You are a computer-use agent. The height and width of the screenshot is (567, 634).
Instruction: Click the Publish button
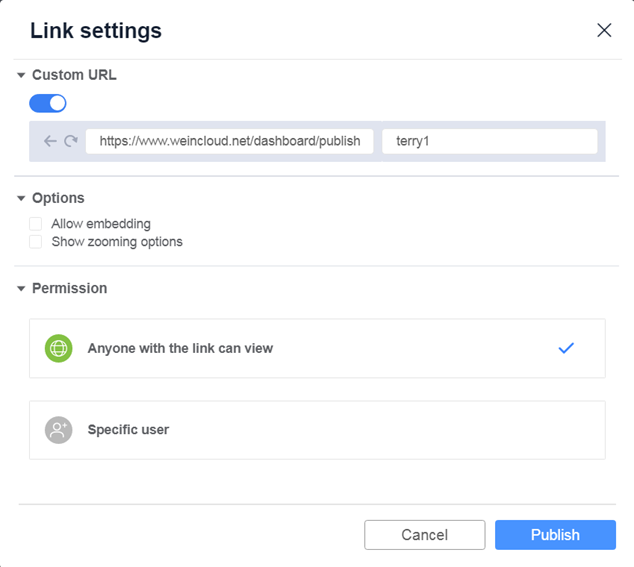click(x=555, y=535)
